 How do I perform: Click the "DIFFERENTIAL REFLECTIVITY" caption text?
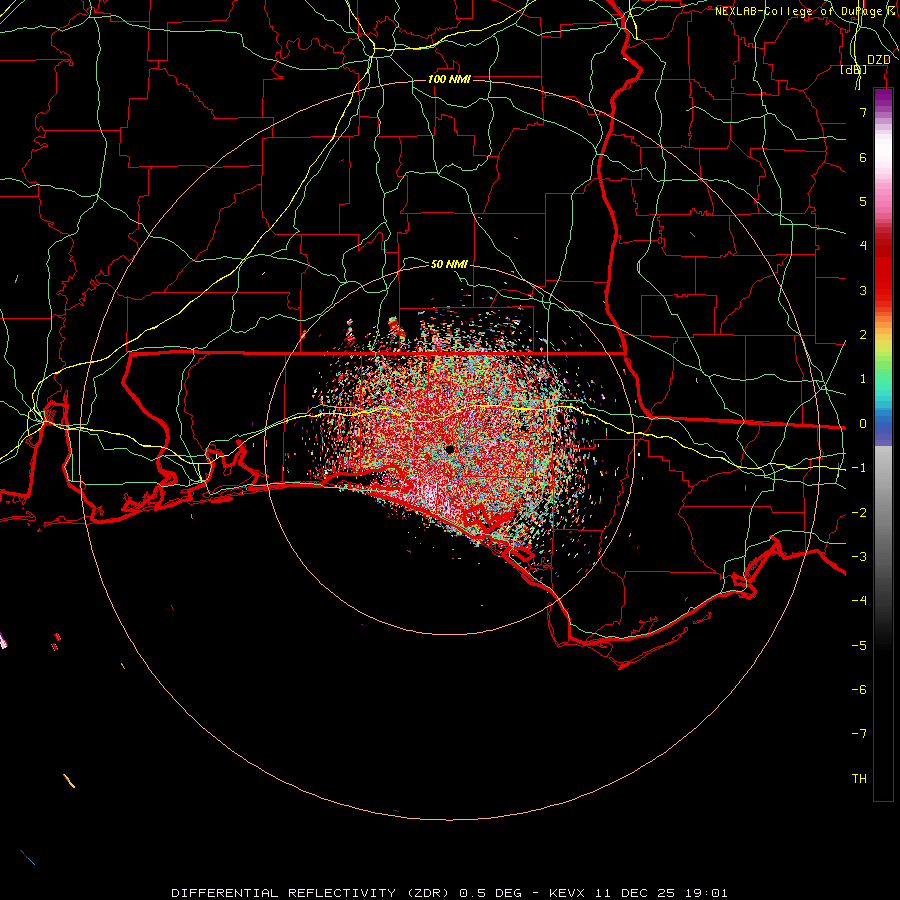coord(284,893)
